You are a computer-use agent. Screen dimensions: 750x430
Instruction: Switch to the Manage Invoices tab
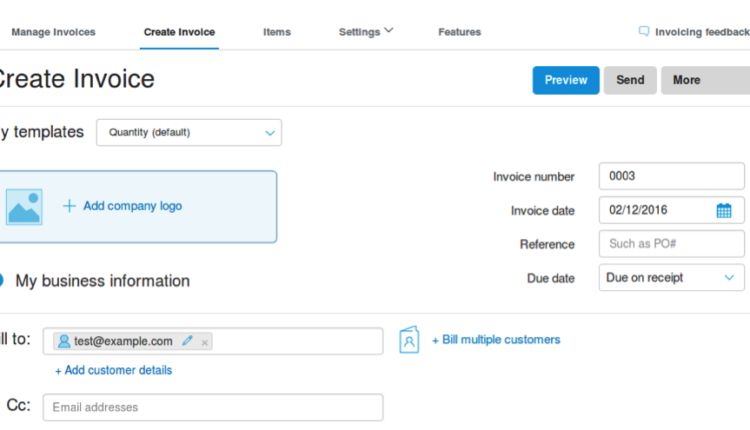pyautogui.click(x=53, y=32)
